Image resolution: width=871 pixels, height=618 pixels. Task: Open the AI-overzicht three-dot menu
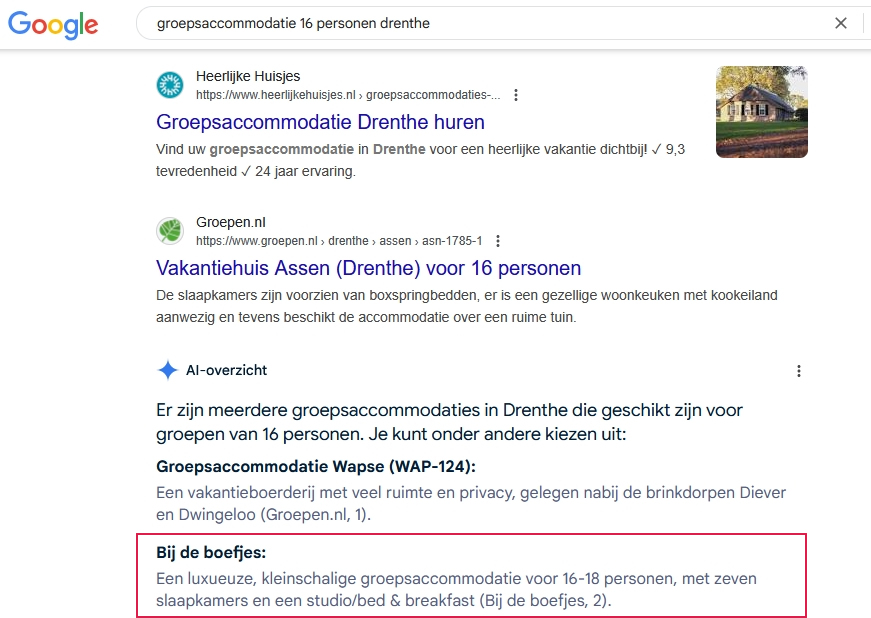(x=799, y=371)
